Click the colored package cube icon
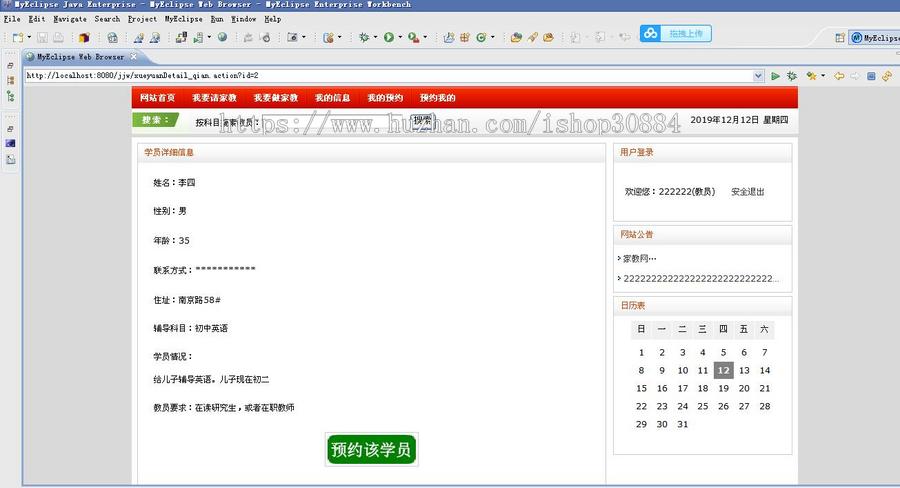This screenshot has height=488, width=900. (84, 37)
